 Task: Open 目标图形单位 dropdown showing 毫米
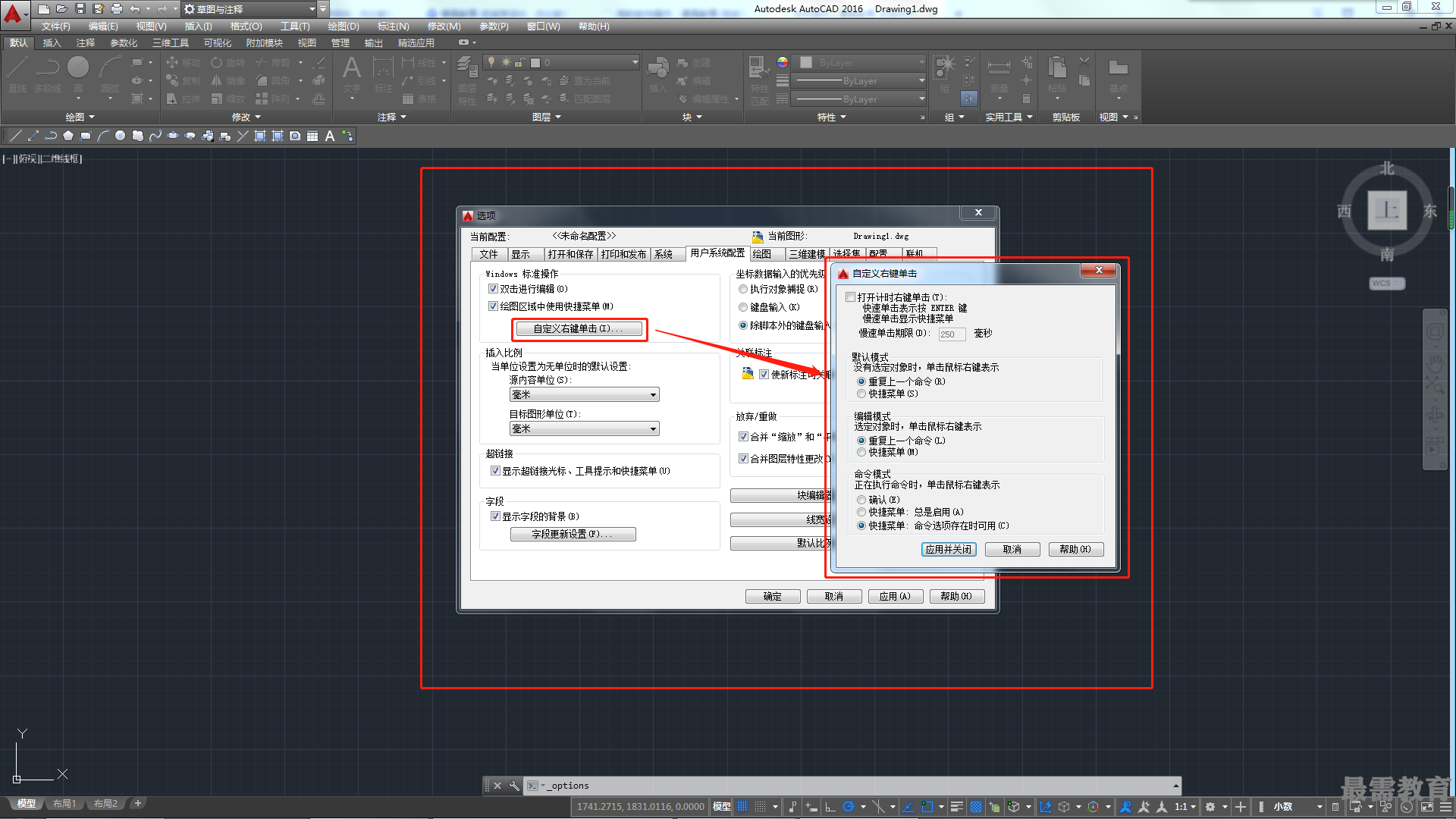(x=584, y=428)
